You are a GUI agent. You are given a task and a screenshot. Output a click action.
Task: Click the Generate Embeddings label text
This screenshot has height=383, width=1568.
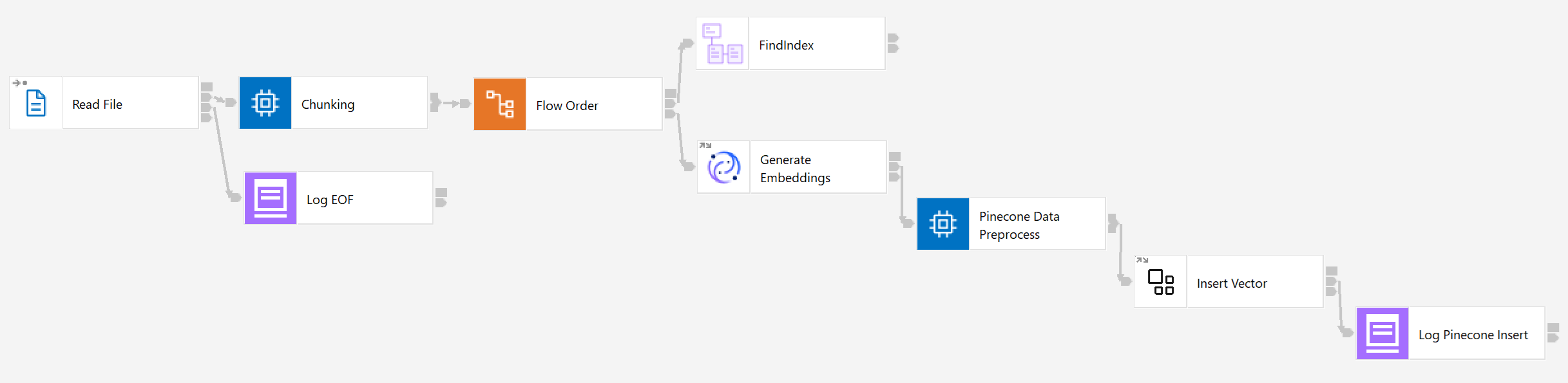795,169
